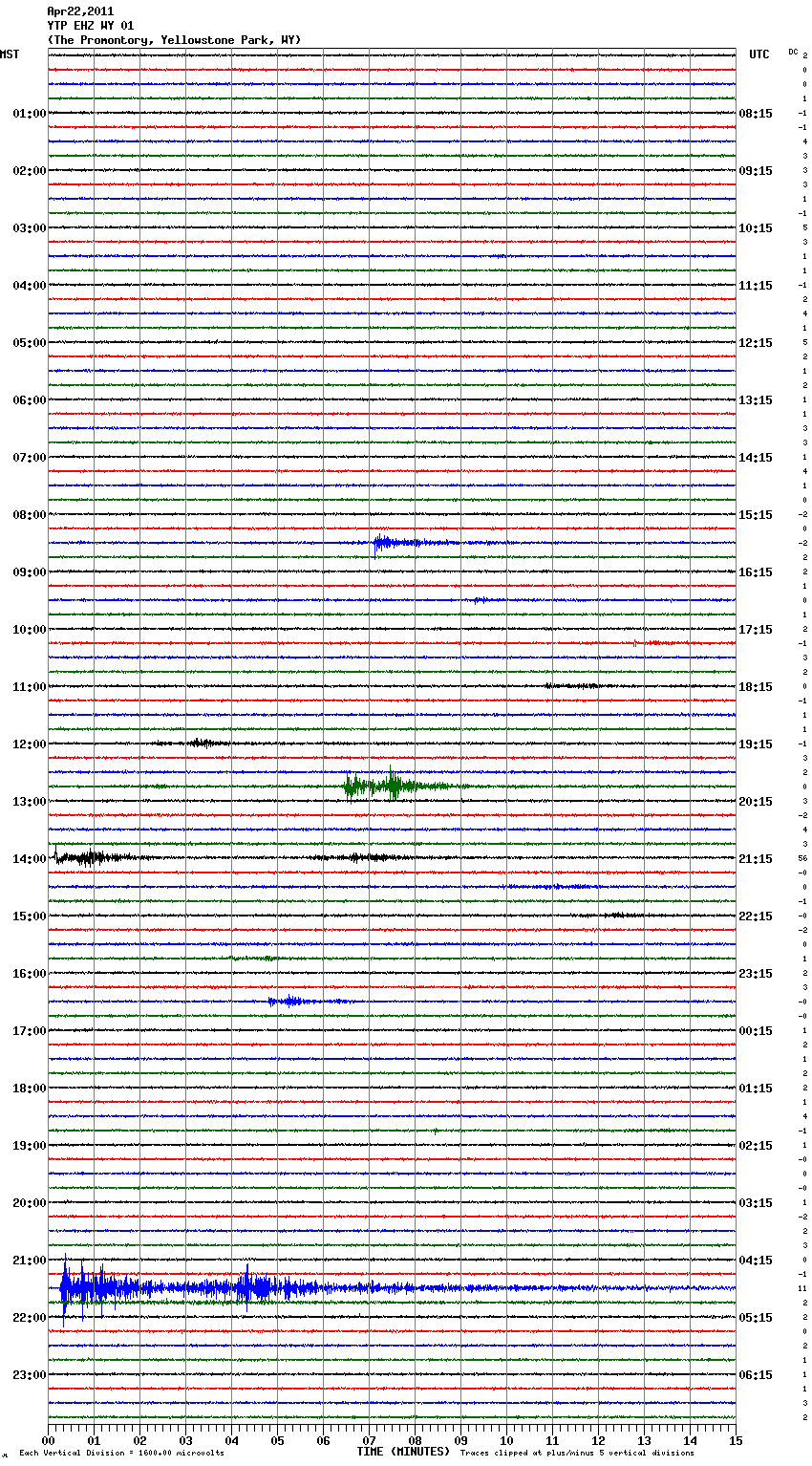Viewport: 812px width, 1466px height.
Task: Select the 14:00 MST hour label
Action: (30, 859)
